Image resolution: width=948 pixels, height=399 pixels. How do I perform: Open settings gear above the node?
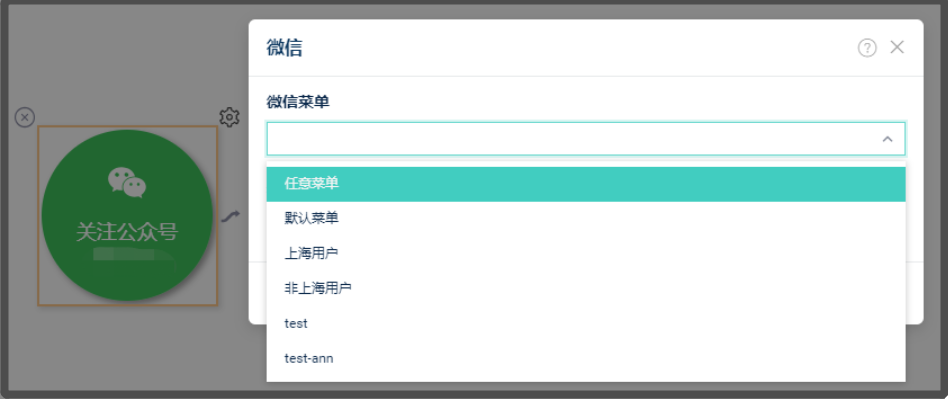(229, 117)
